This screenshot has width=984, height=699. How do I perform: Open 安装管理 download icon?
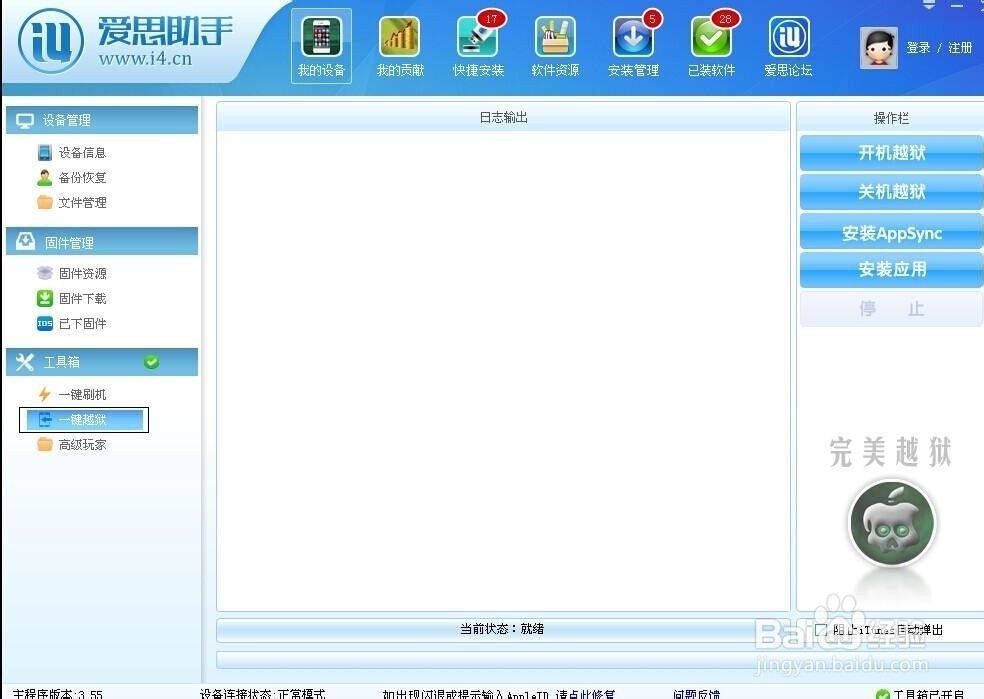(x=633, y=37)
